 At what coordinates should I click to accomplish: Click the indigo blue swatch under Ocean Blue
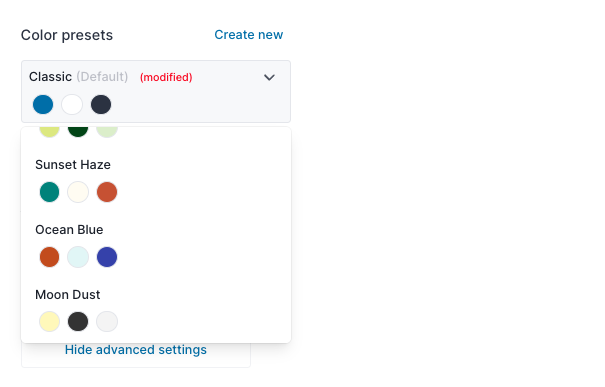107,257
